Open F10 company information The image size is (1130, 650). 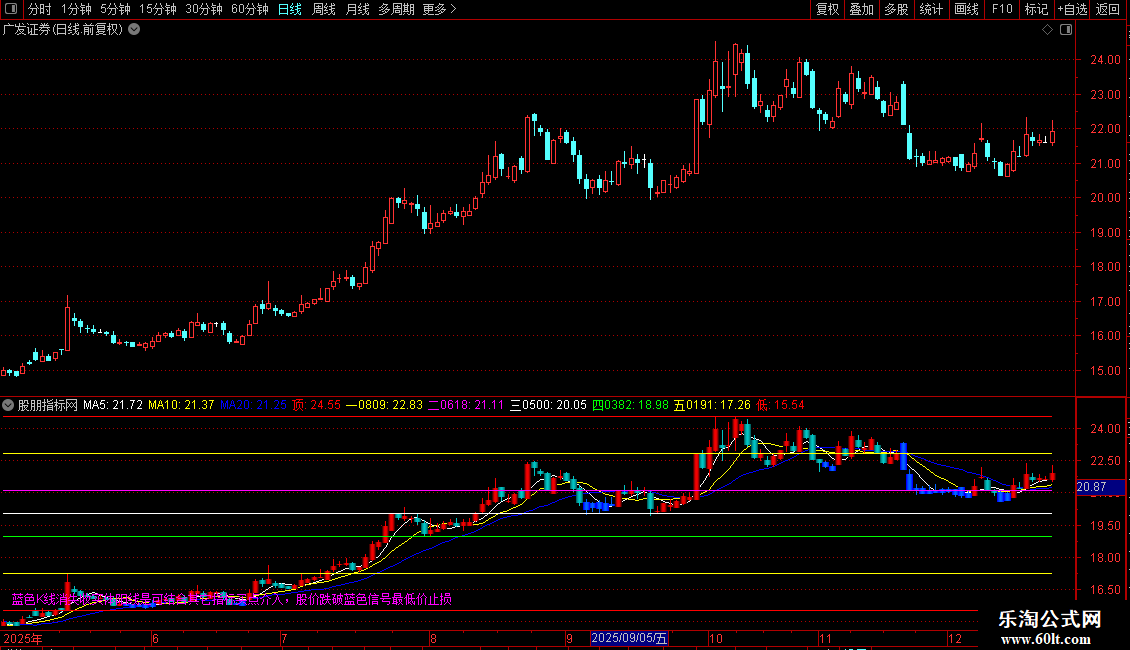(x=1001, y=9)
